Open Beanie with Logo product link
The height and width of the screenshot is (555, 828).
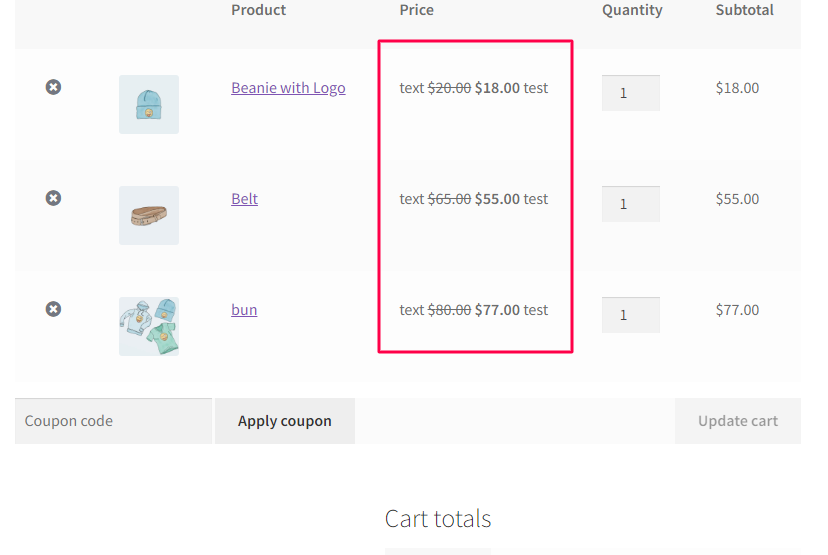(x=288, y=88)
